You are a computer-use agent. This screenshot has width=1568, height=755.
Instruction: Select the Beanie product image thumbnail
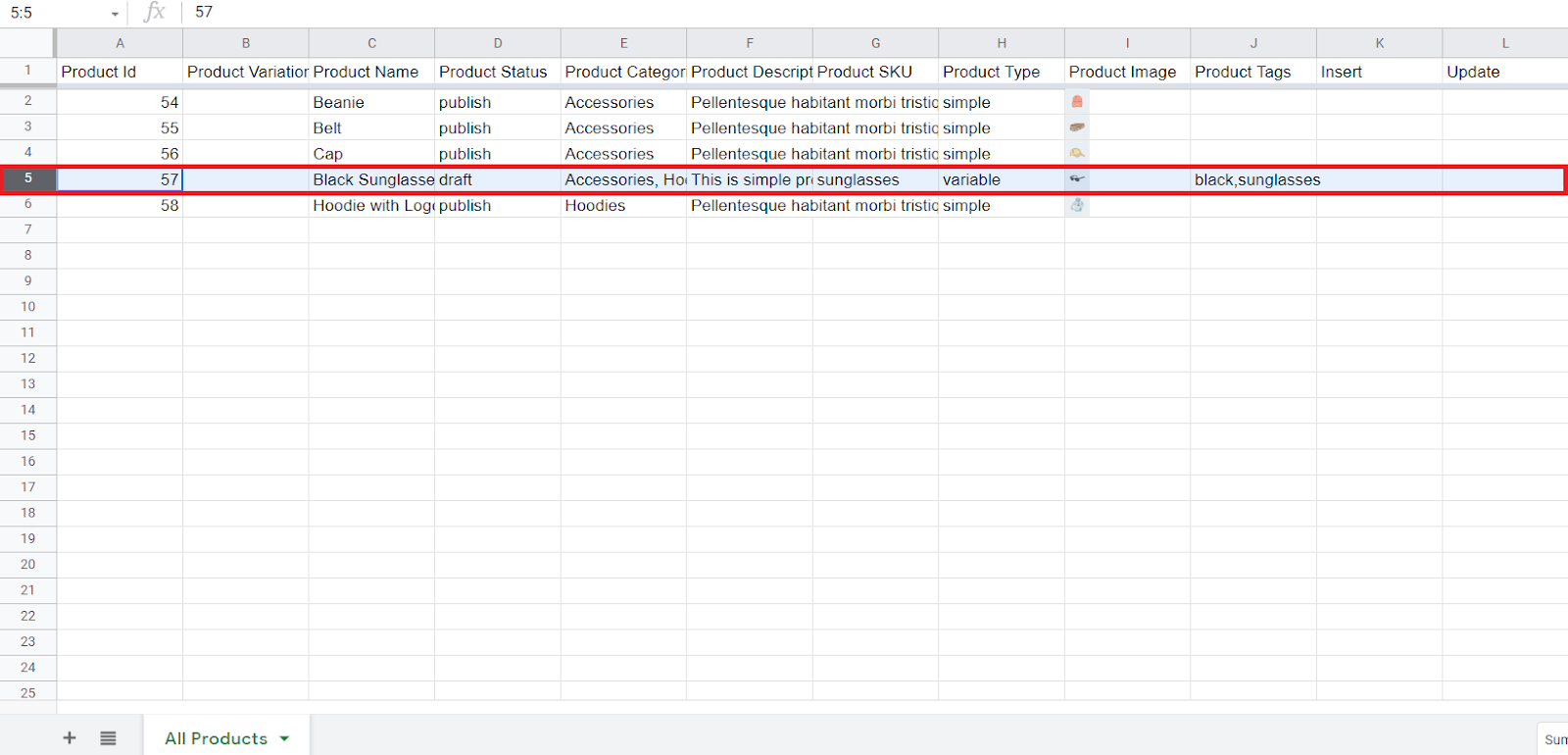(x=1077, y=102)
